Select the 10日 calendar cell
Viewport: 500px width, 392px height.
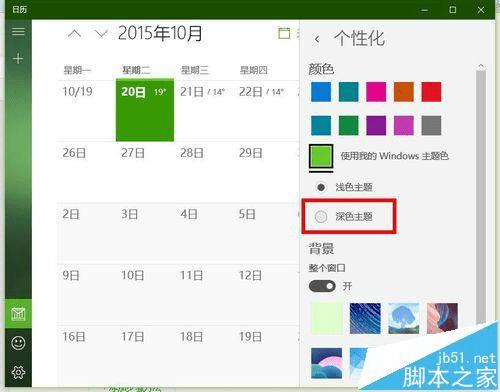click(x=145, y=295)
